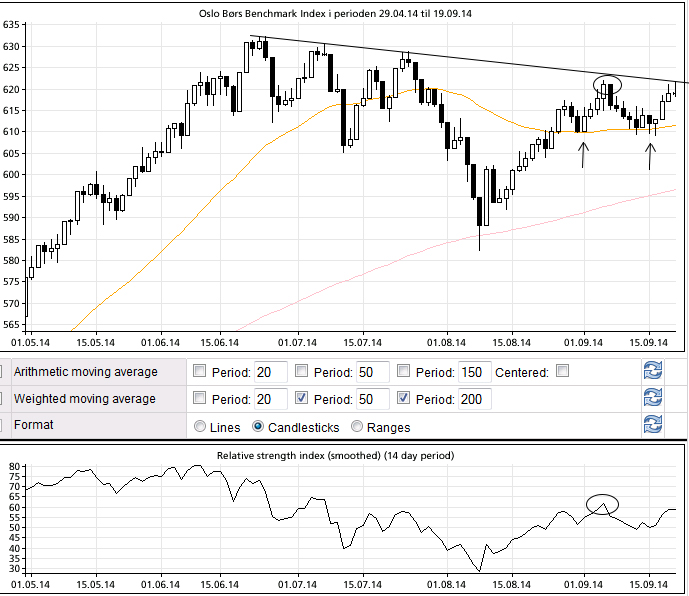
Task: Uncheck the Weighted moving average Period 200 checkbox
Action: (x=404, y=398)
